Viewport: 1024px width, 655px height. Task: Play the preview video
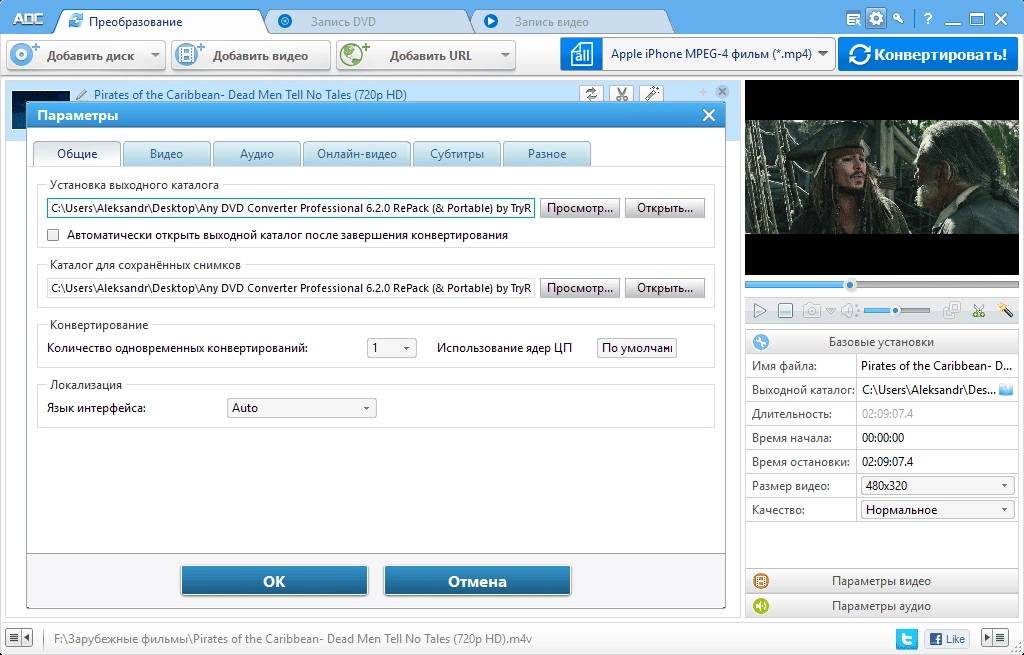[760, 311]
